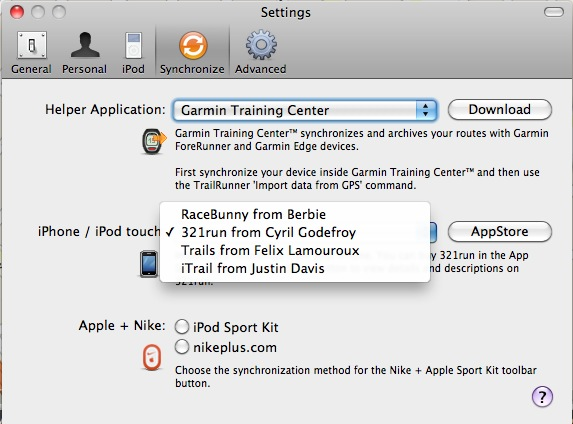This screenshot has width=573, height=424.
Task: Click the Settings window title
Action: 286,12
